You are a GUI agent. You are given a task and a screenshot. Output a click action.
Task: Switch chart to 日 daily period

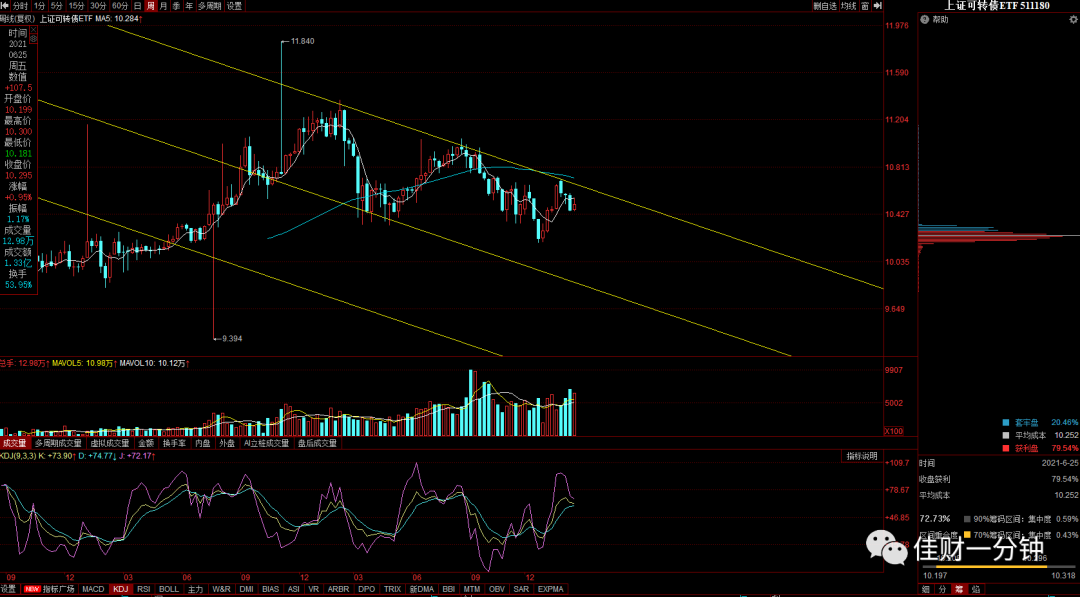[x=137, y=6]
